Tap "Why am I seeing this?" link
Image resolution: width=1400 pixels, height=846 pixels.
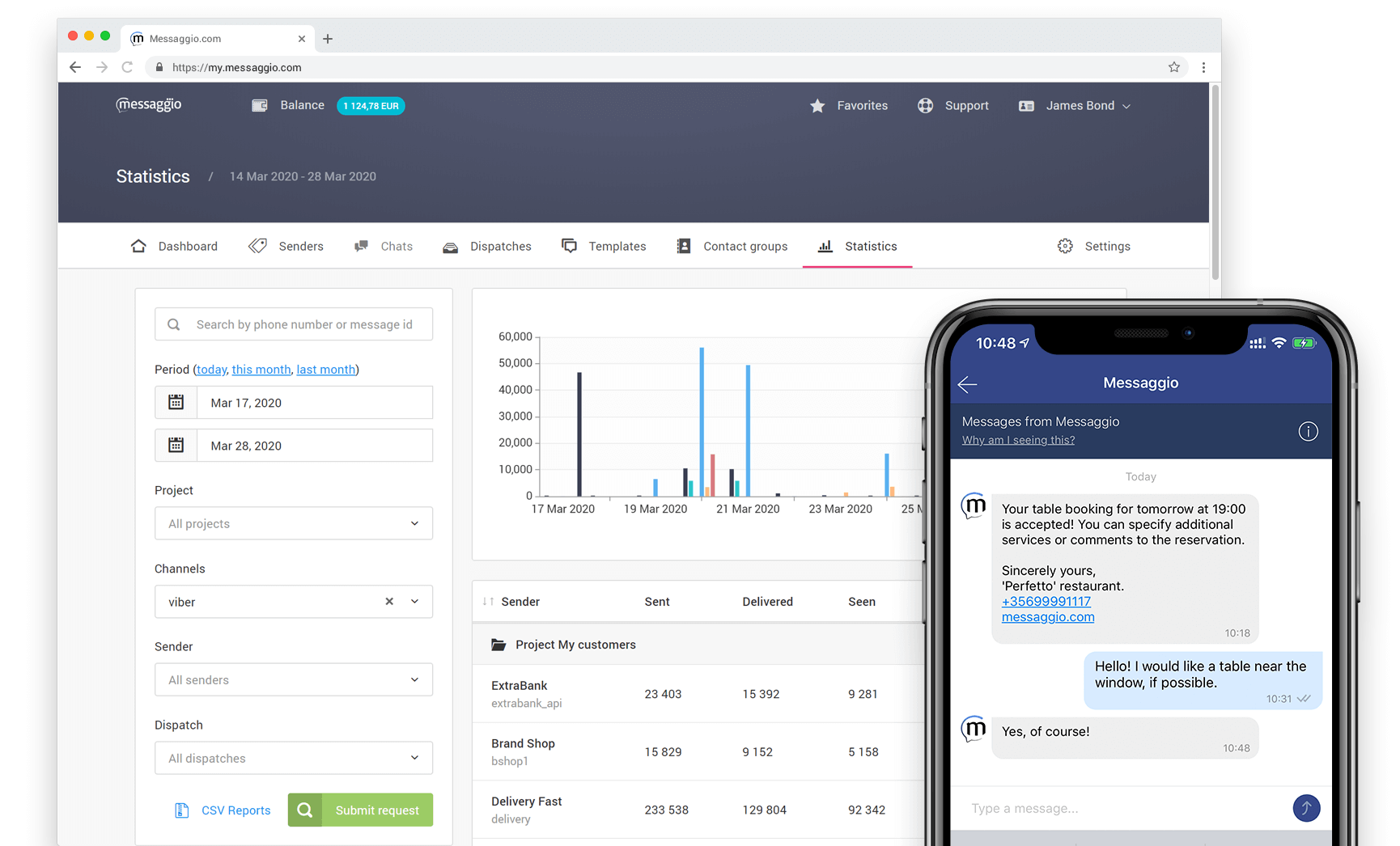click(1018, 440)
